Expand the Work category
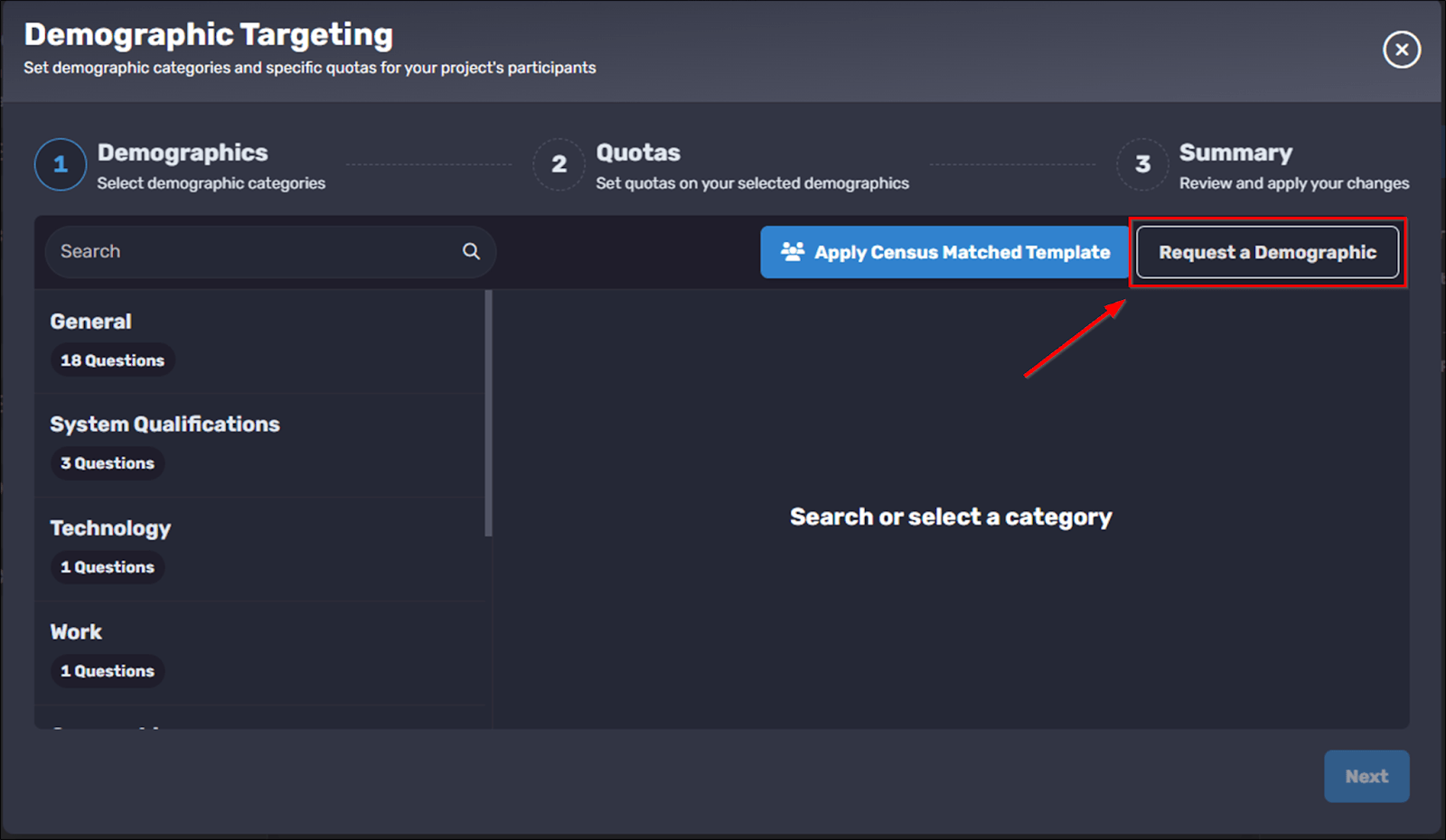The image size is (1446, 840). (76, 632)
